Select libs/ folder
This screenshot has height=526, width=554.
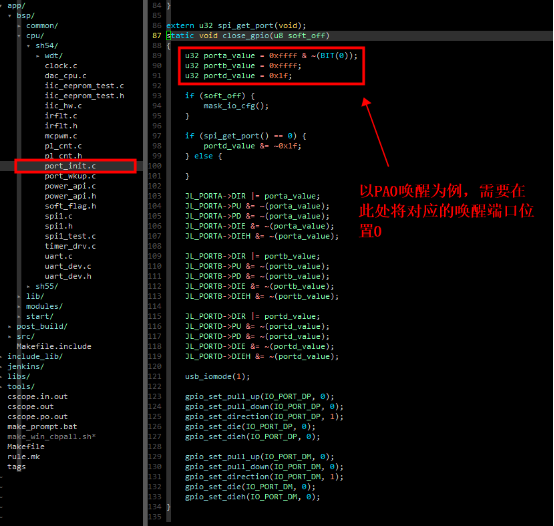coord(19,377)
